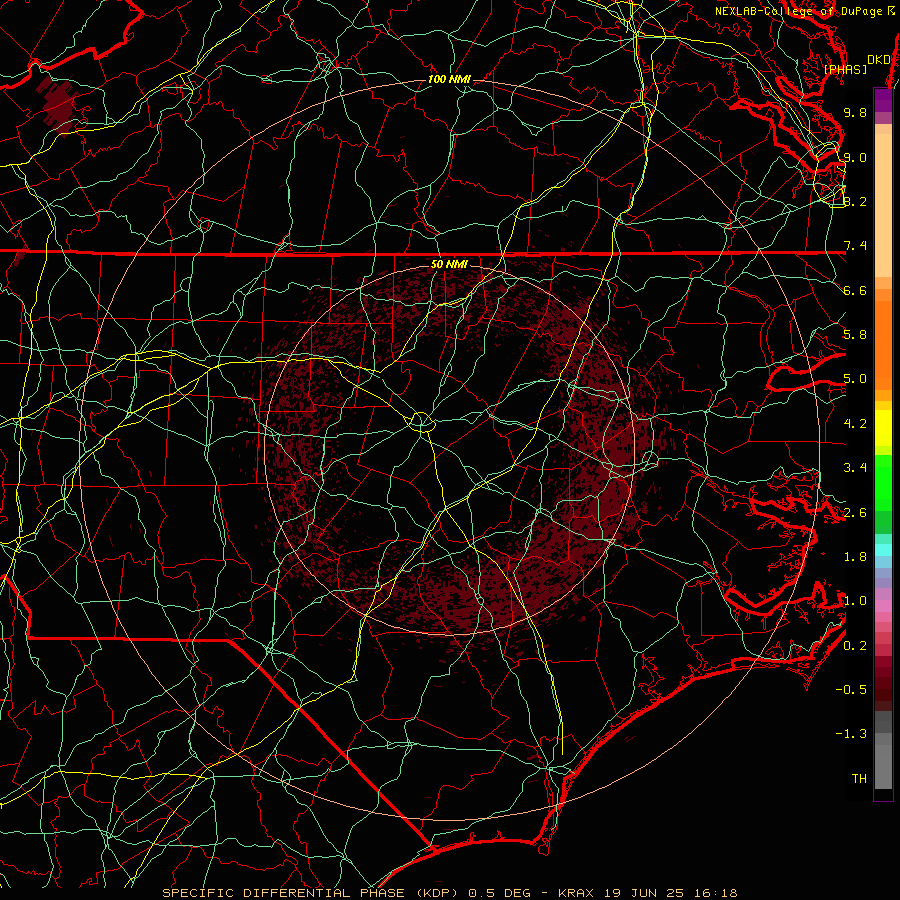Click the 1.8 scale value
The image size is (900, 900).
click(x=855, y=557)
